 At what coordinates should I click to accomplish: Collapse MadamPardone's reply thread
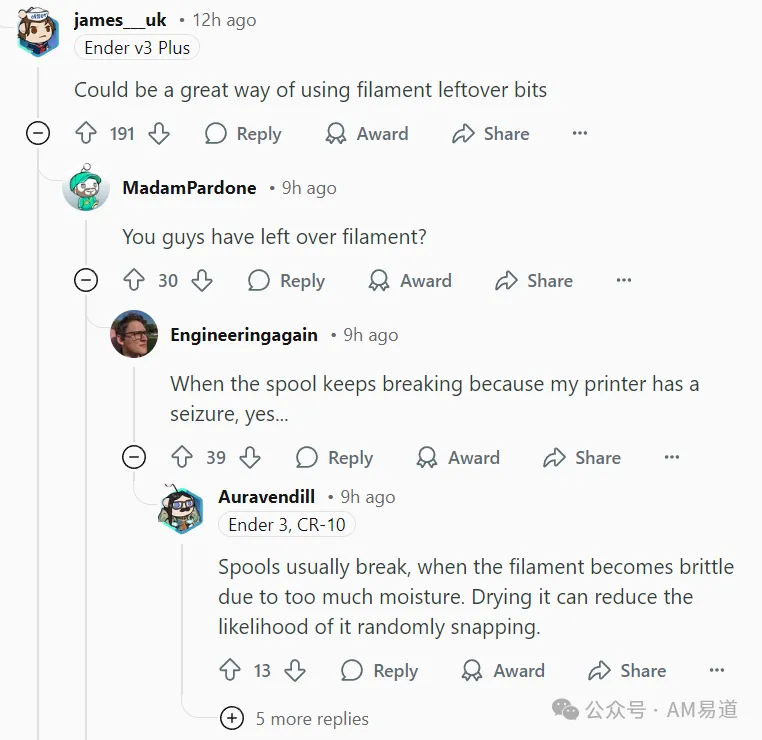click(86, 280)
